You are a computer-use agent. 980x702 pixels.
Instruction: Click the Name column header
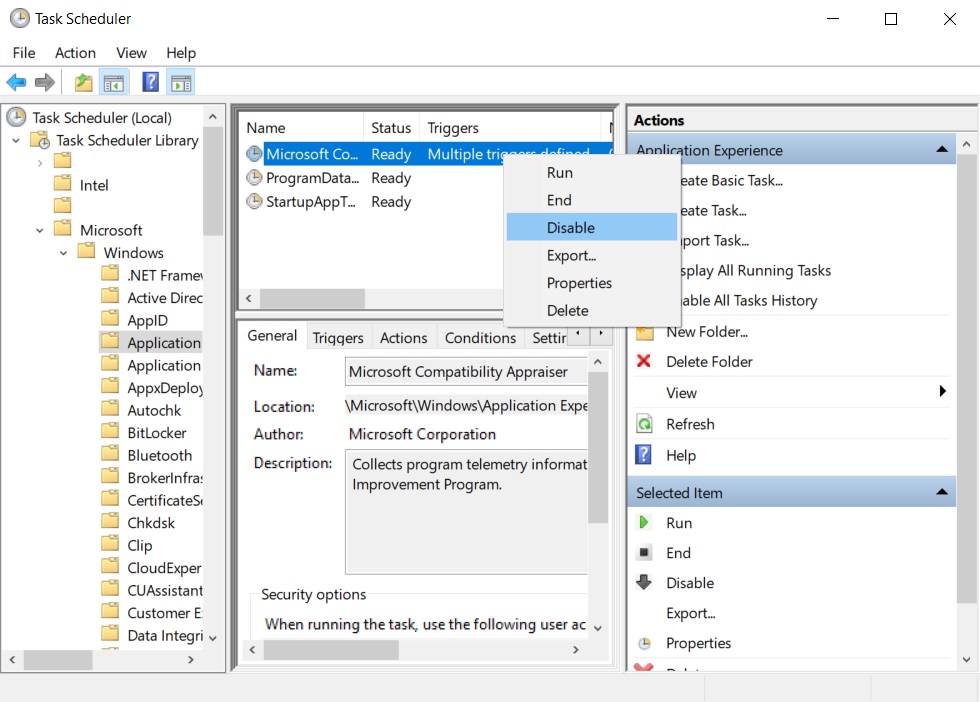coord(301,128)
